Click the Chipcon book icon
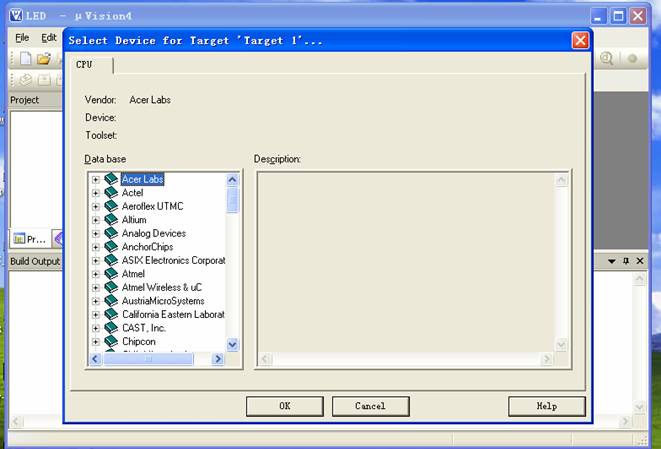 pyautogui.click(x=111, y=341)
